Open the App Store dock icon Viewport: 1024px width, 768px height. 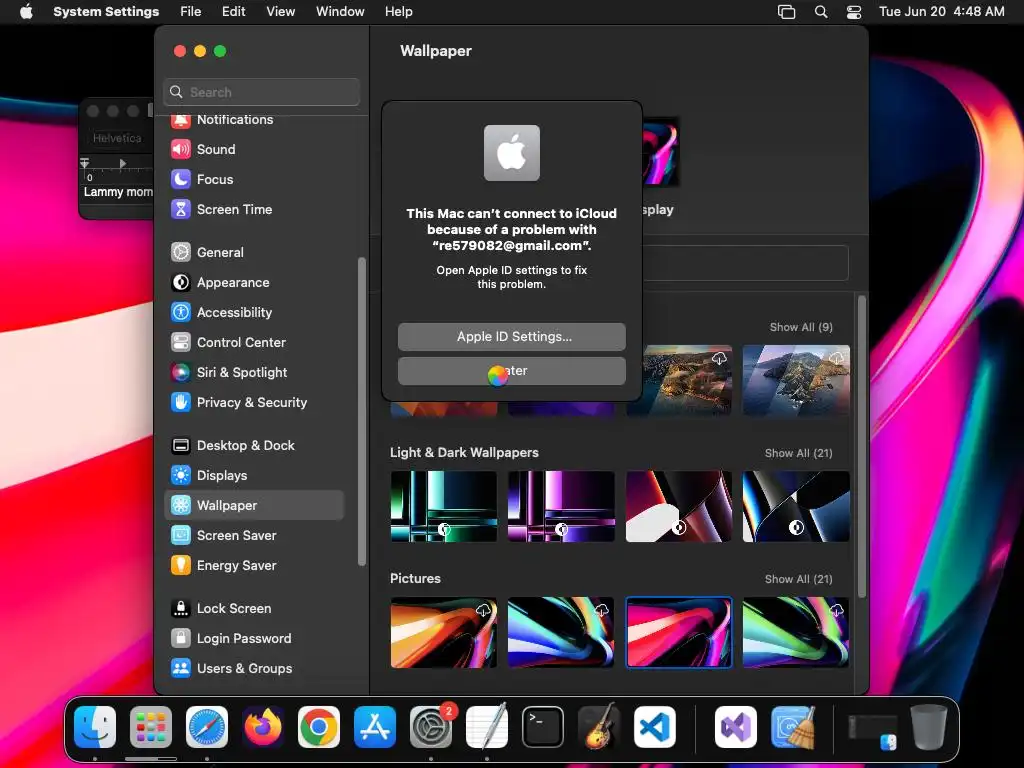coord(375,727)
